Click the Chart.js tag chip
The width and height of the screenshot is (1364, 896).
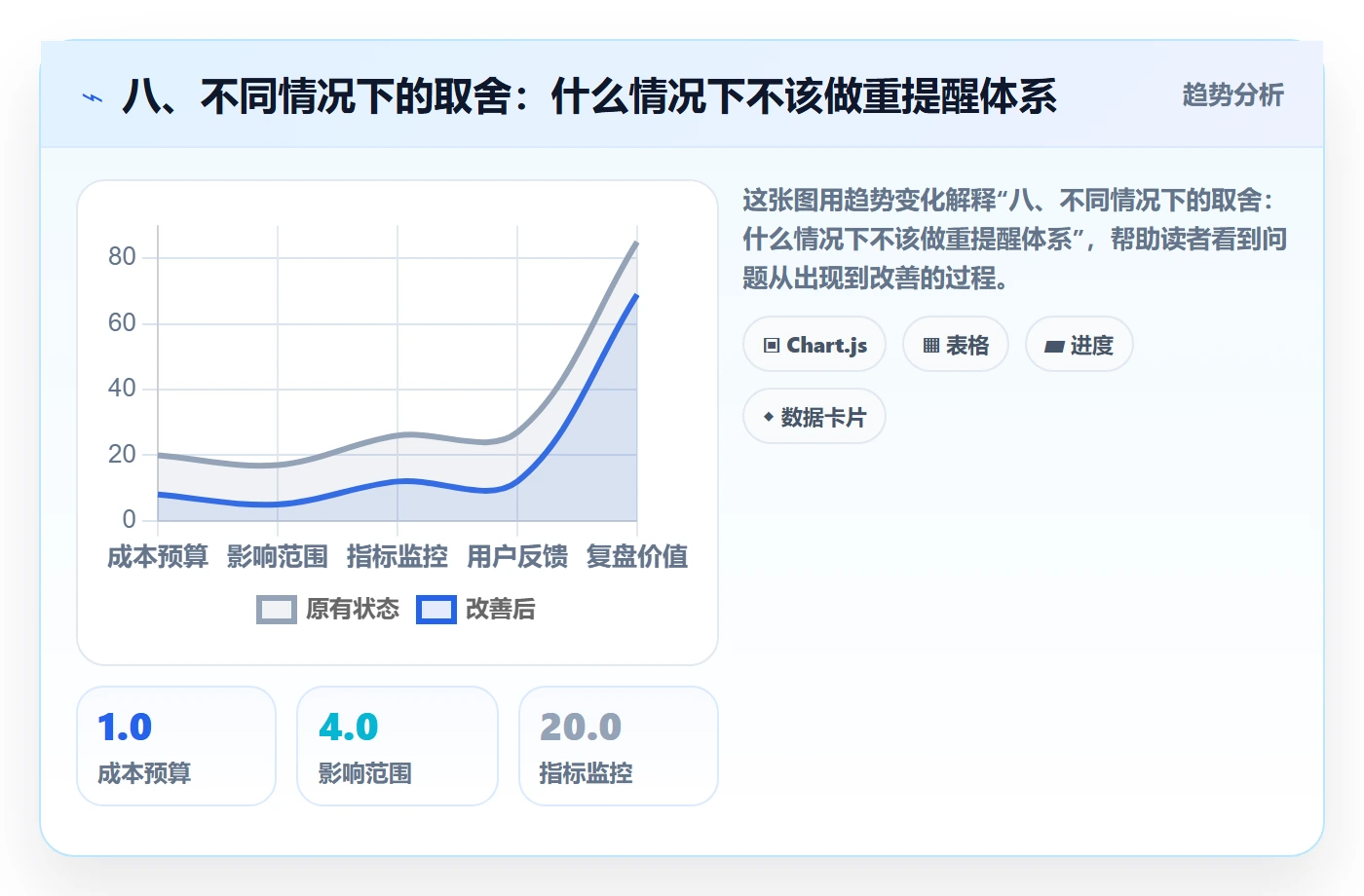click(815, 345)
